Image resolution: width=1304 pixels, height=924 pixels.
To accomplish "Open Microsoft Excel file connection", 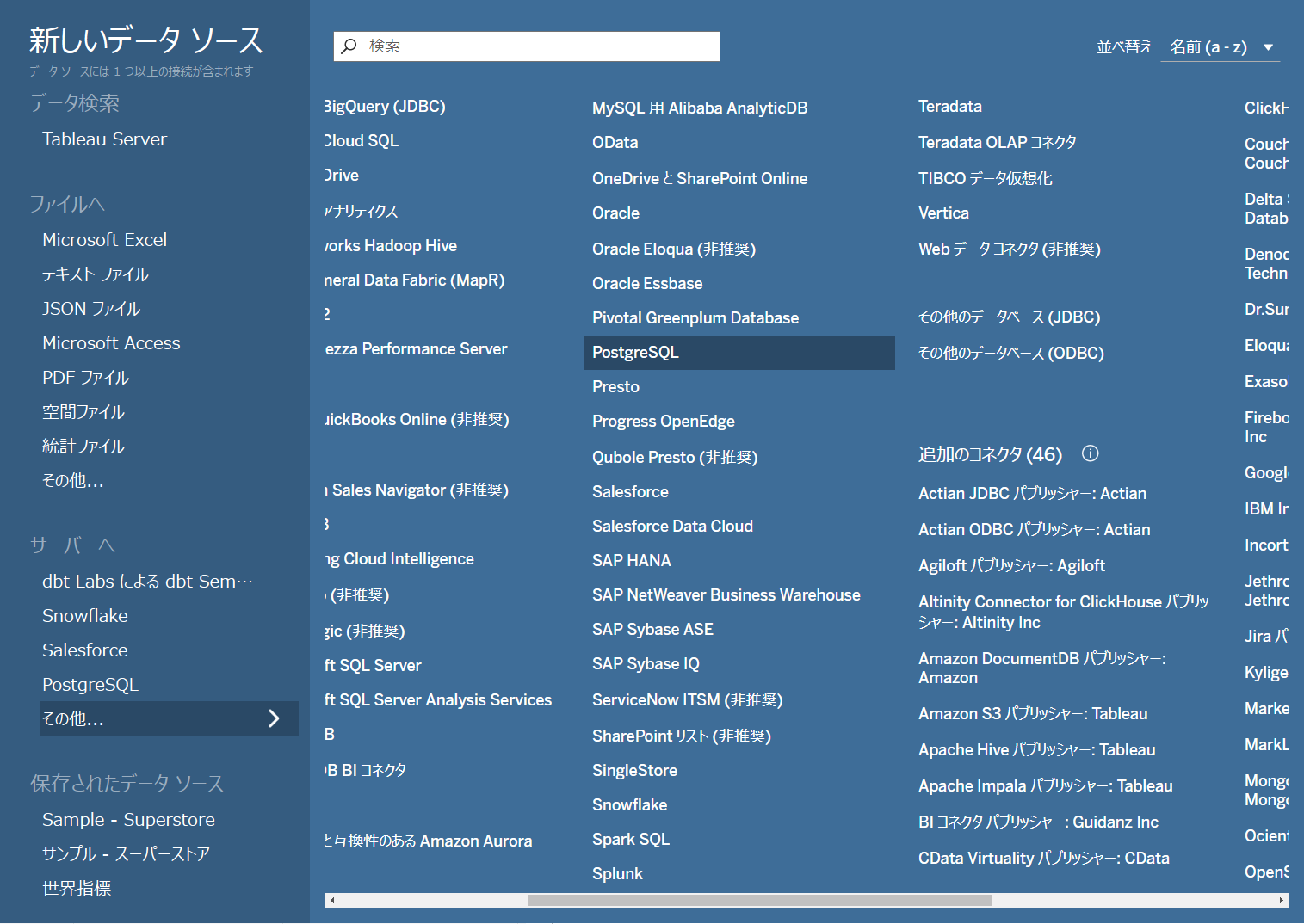I will [104, 239].
